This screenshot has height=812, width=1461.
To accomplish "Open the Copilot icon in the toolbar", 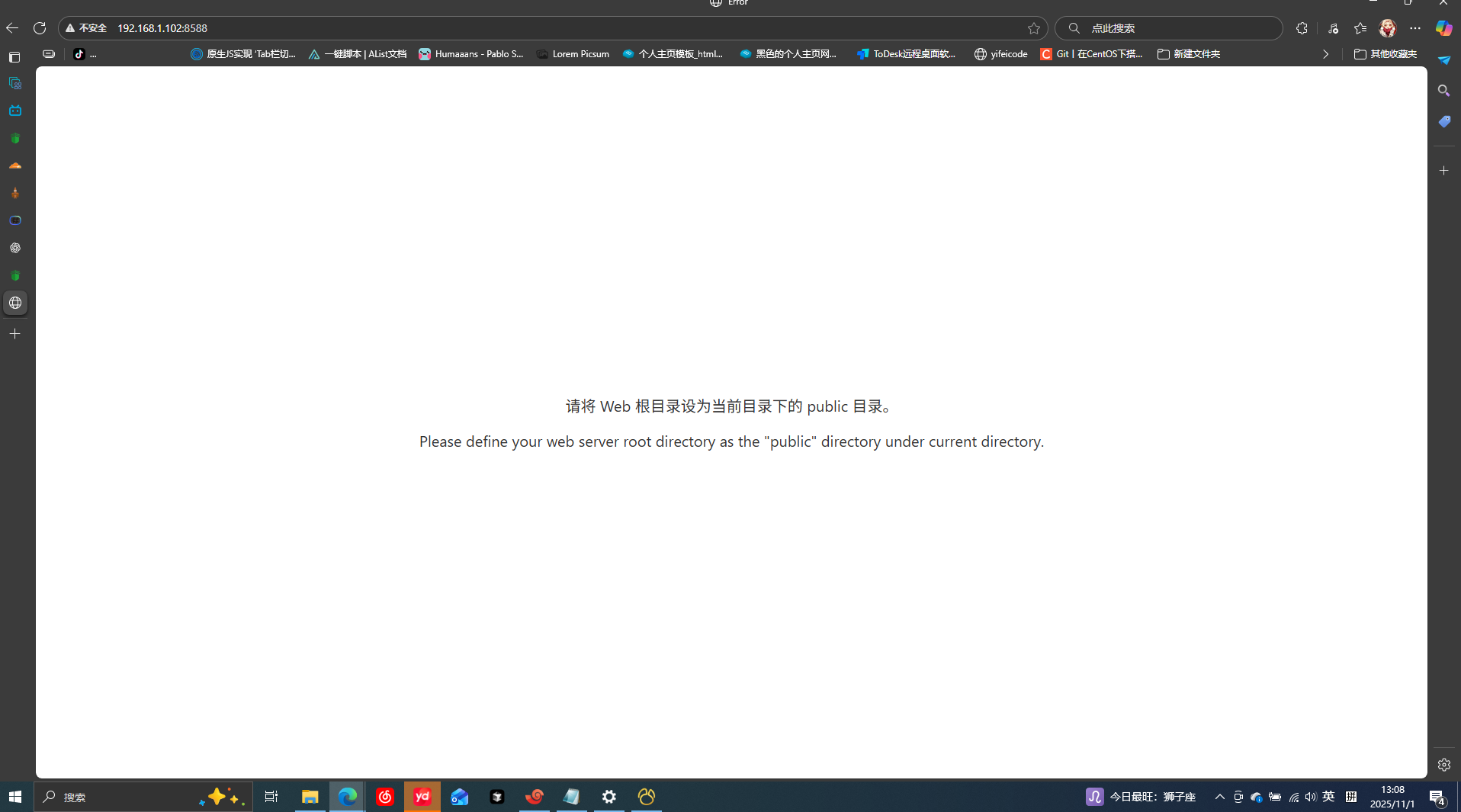I will pos(1443,28).
